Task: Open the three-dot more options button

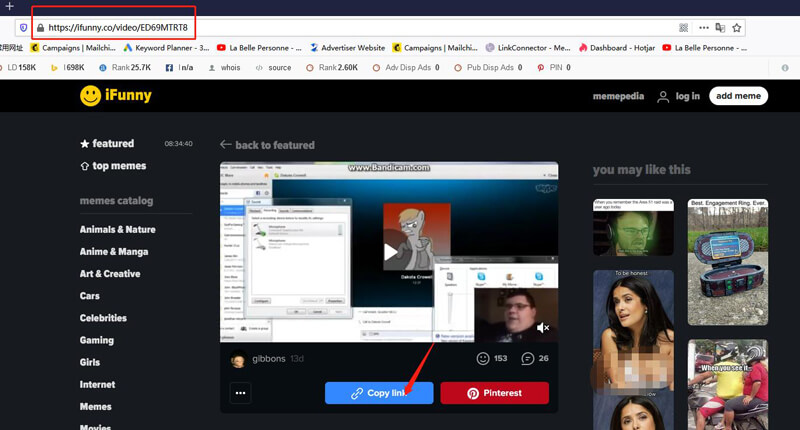Action: click(240, 393)
